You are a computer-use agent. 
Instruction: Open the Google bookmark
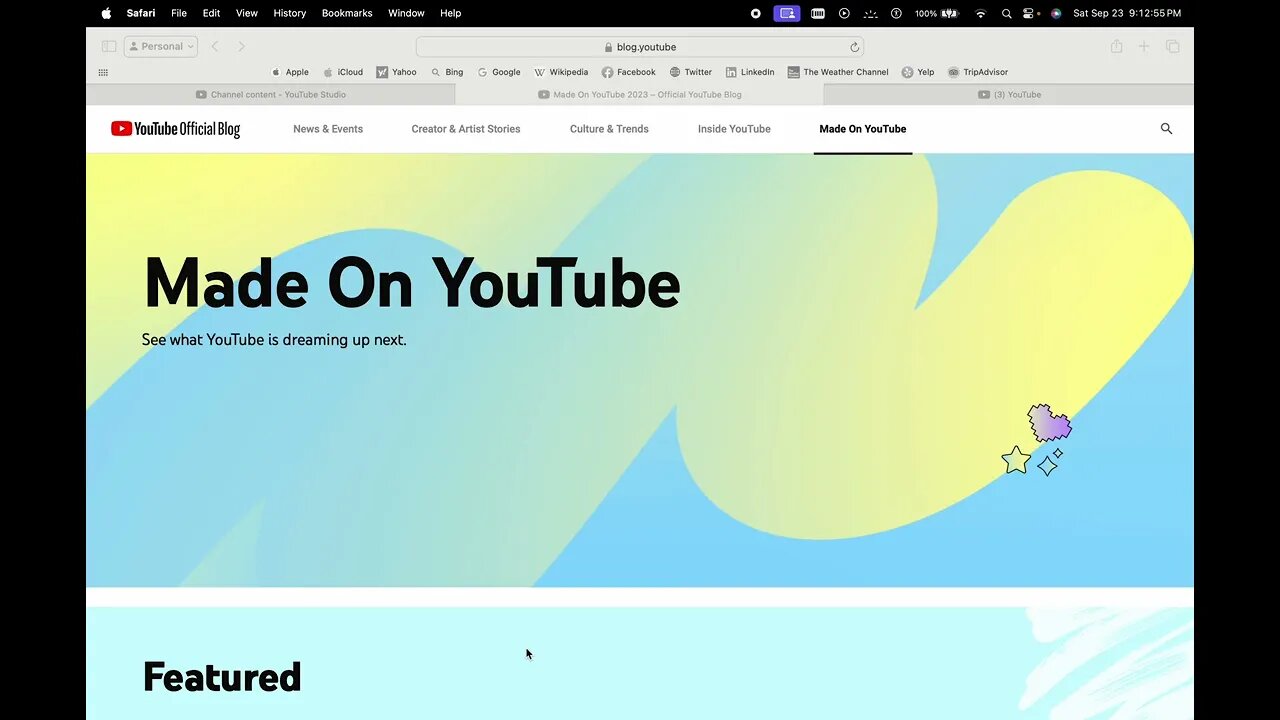pos(499,72)
